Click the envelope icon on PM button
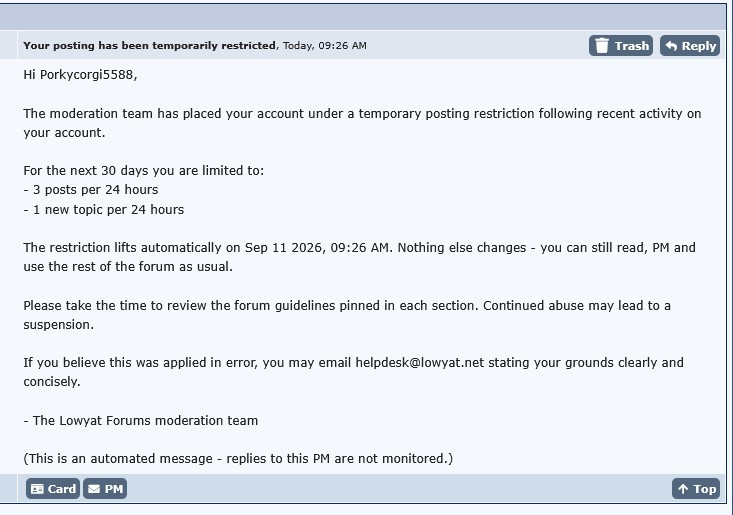 tap(94, 489)
